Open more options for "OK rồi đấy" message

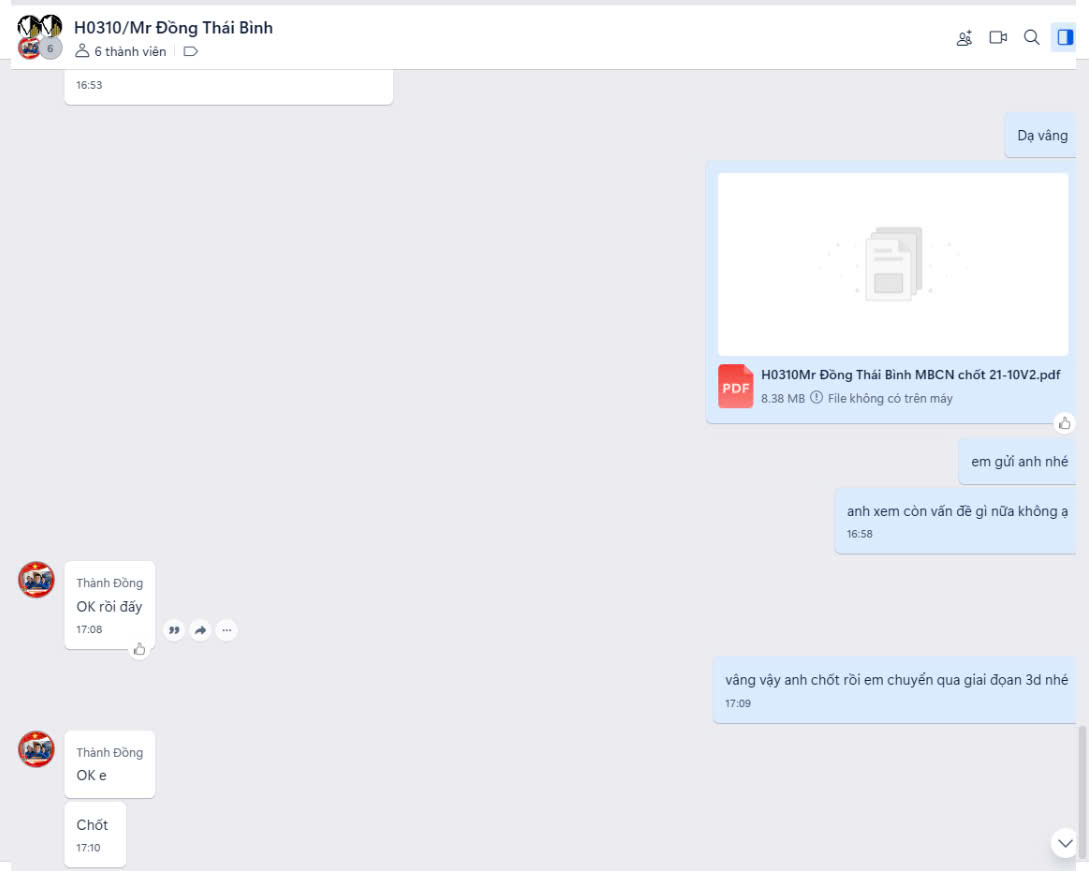(227, 630)
